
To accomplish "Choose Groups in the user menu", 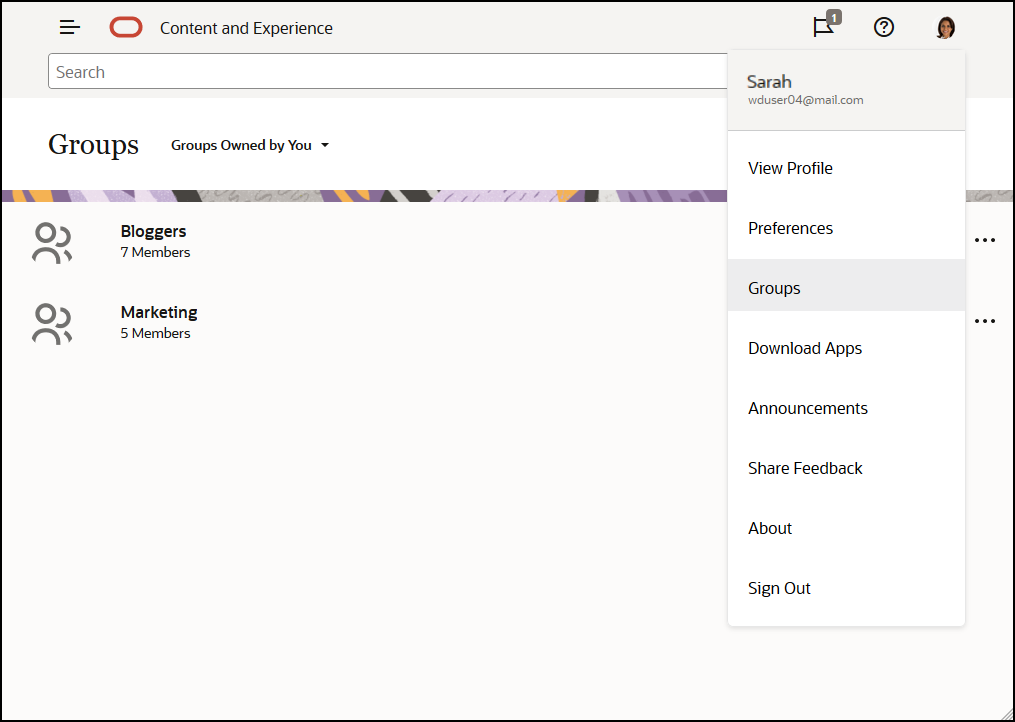I will [774, 288].
